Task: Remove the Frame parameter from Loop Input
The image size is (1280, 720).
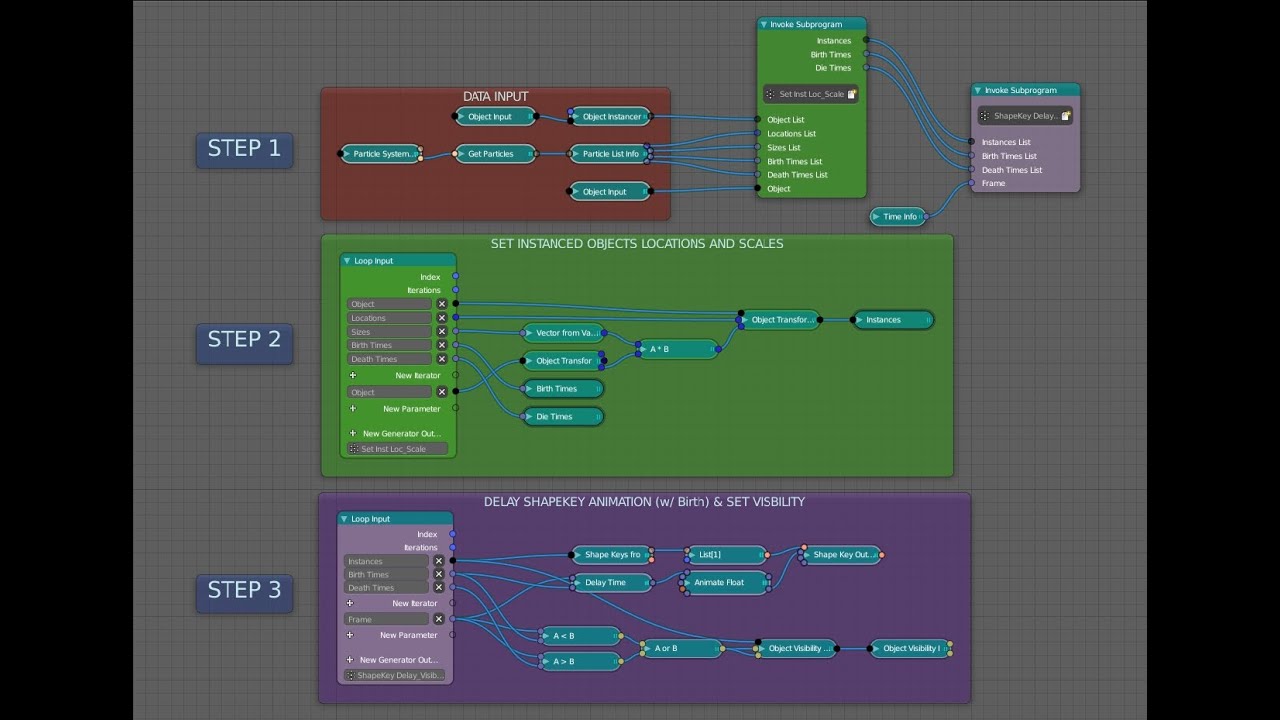Action: tap(438, 619)
